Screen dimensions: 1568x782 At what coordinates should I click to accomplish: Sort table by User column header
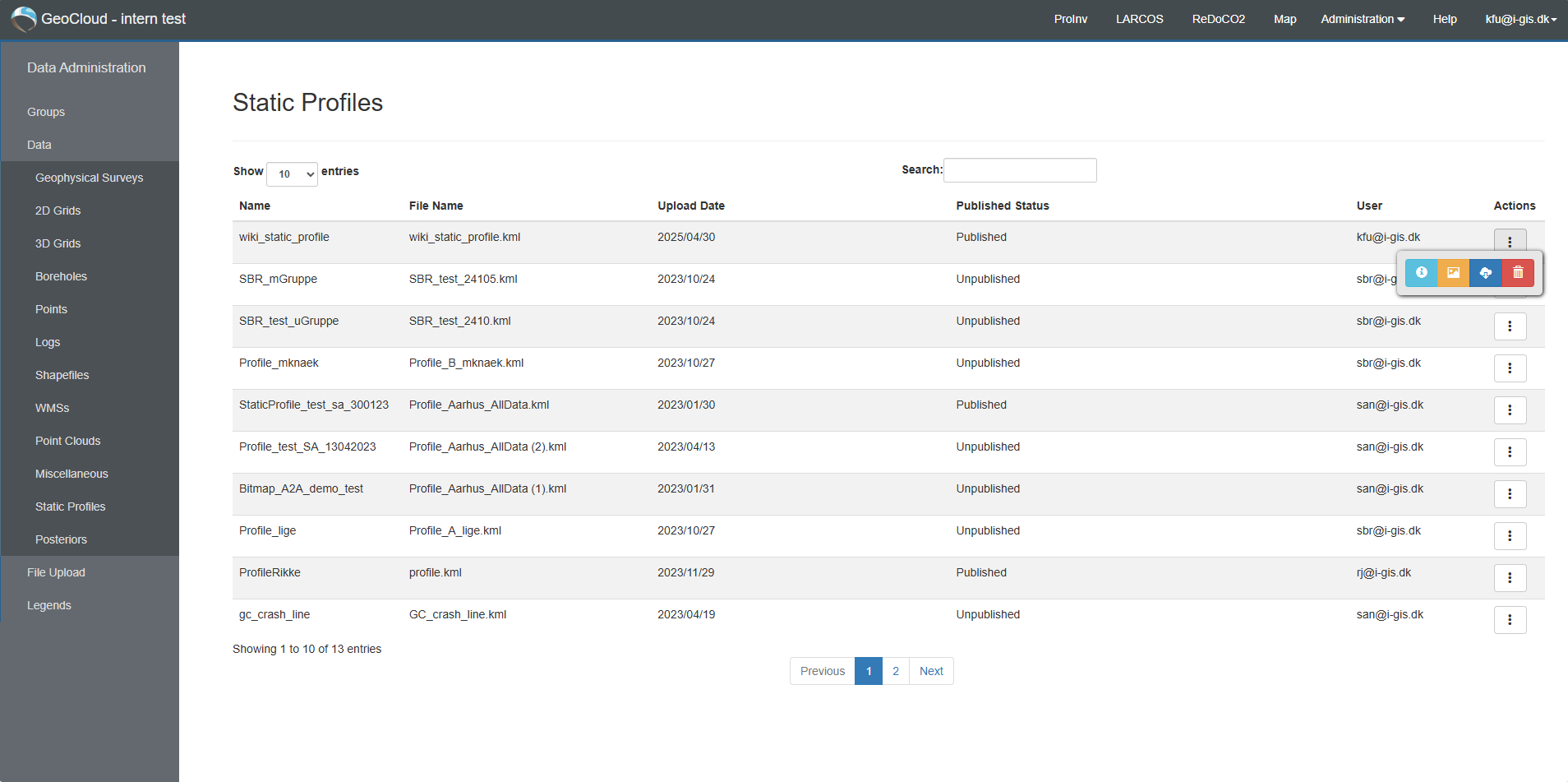[1369, 206]
